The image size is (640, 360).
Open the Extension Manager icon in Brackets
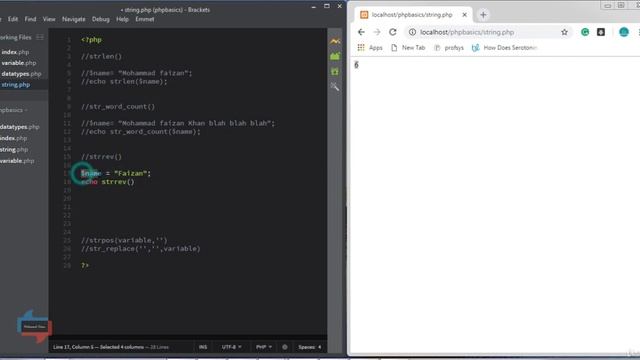[335, 56]
